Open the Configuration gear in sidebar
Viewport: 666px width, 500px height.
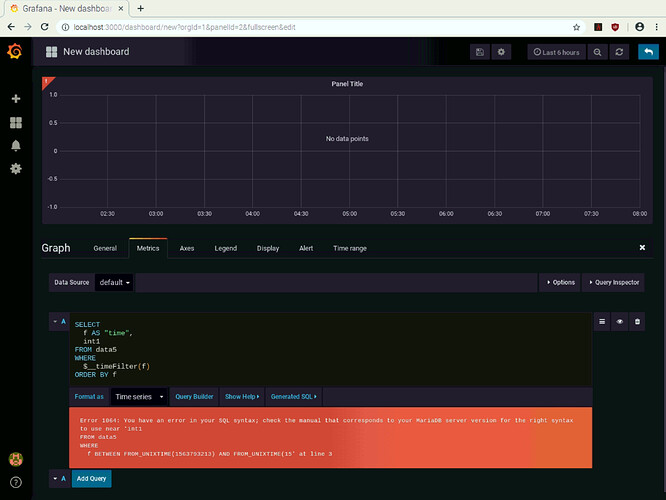pos(16,169)
